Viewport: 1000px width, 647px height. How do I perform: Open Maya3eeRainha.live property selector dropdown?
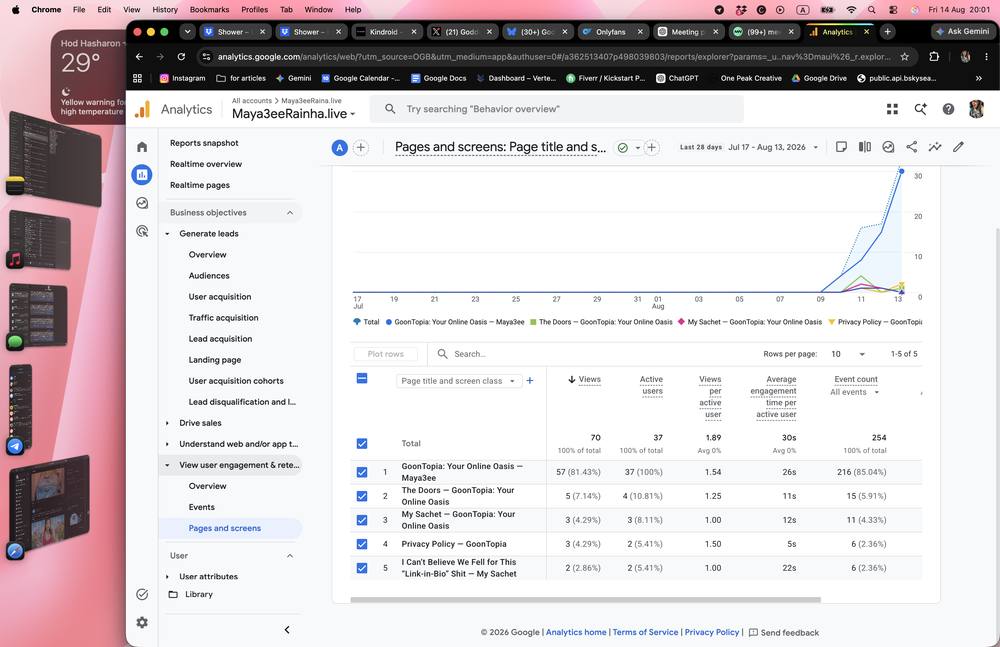(x=294, y=114)
